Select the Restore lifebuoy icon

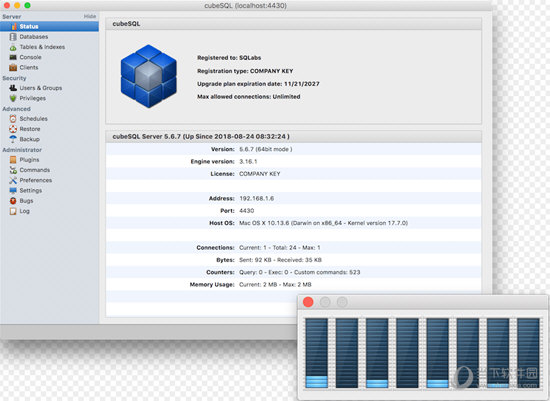[13, 129]
